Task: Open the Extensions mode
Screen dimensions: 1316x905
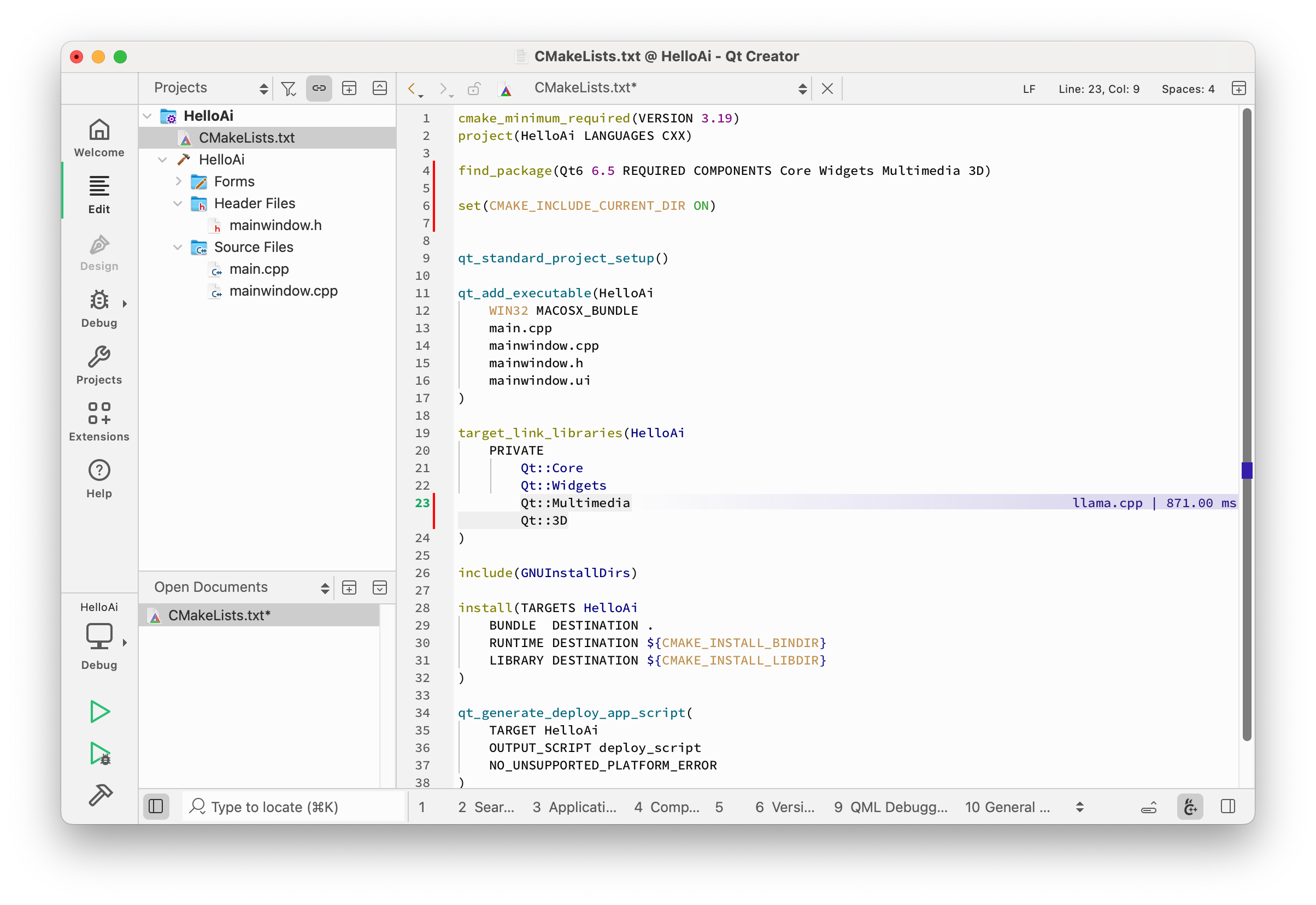Action: point(99,422)
